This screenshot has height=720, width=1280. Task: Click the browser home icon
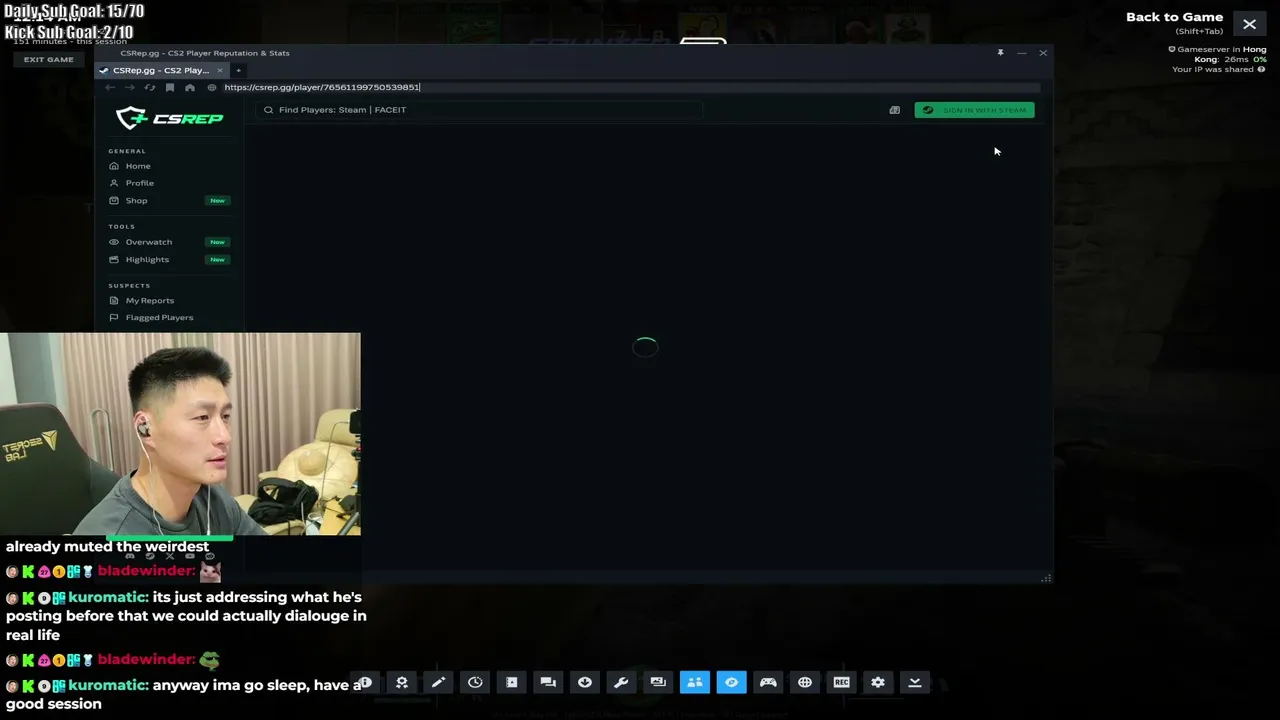click(x=190, y=87)
